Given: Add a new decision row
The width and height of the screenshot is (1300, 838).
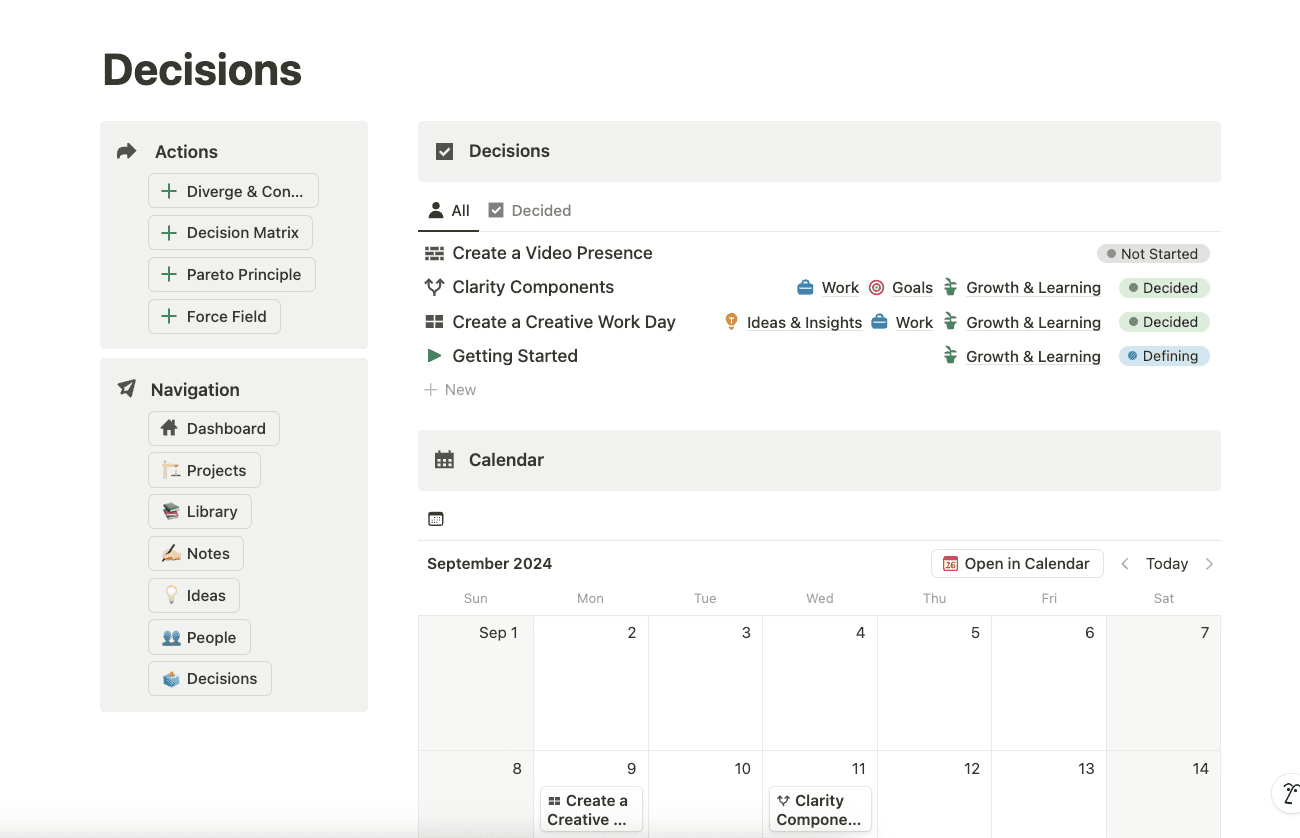Looking at the screenshot, I should 450,390.
